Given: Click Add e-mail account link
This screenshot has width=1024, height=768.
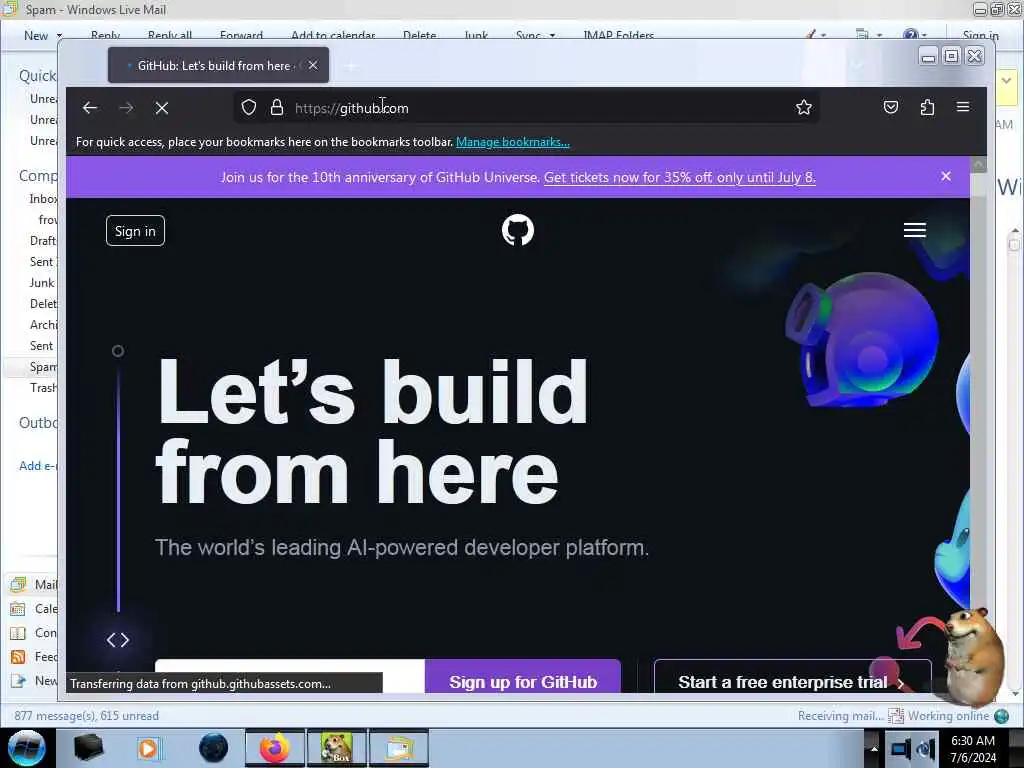Looking at the screenshot, I should pyautogui.click(x=38, y=466).
